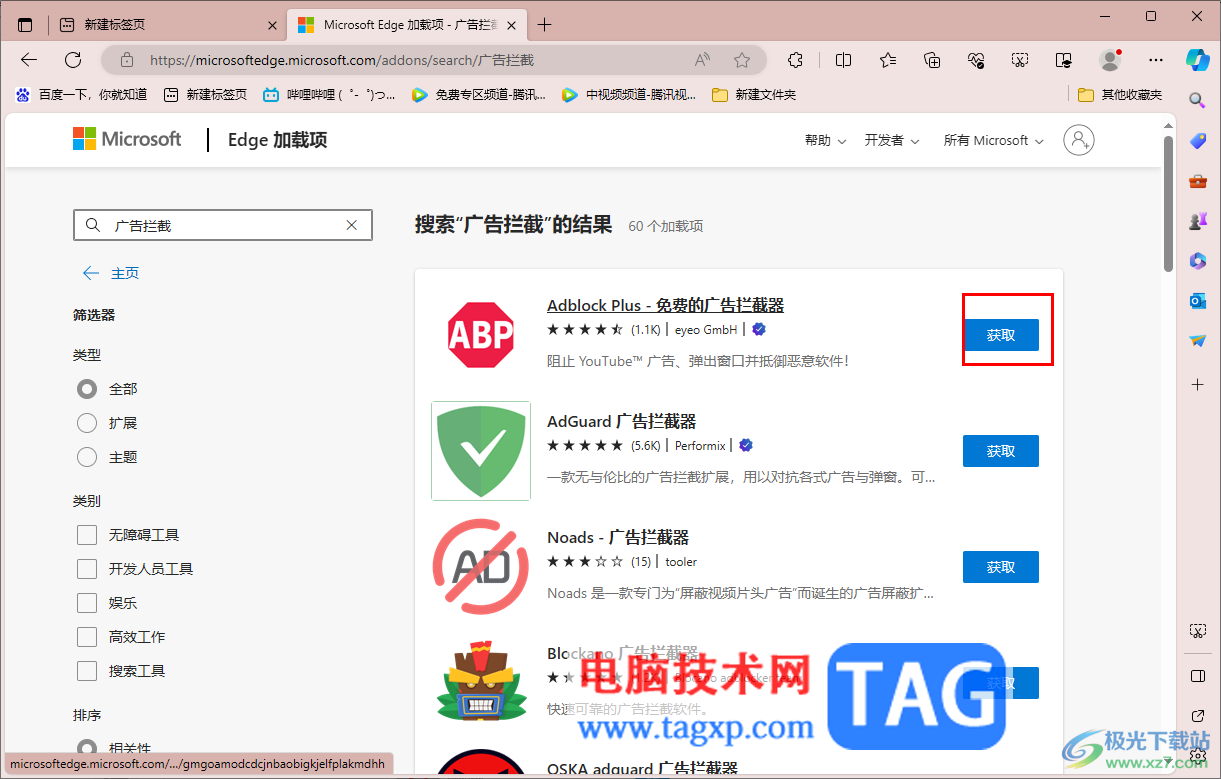1221x779 pixels.
Task: Get the Adblock Plus extension
Action: pyautogui.click(x=1000, y=335)
